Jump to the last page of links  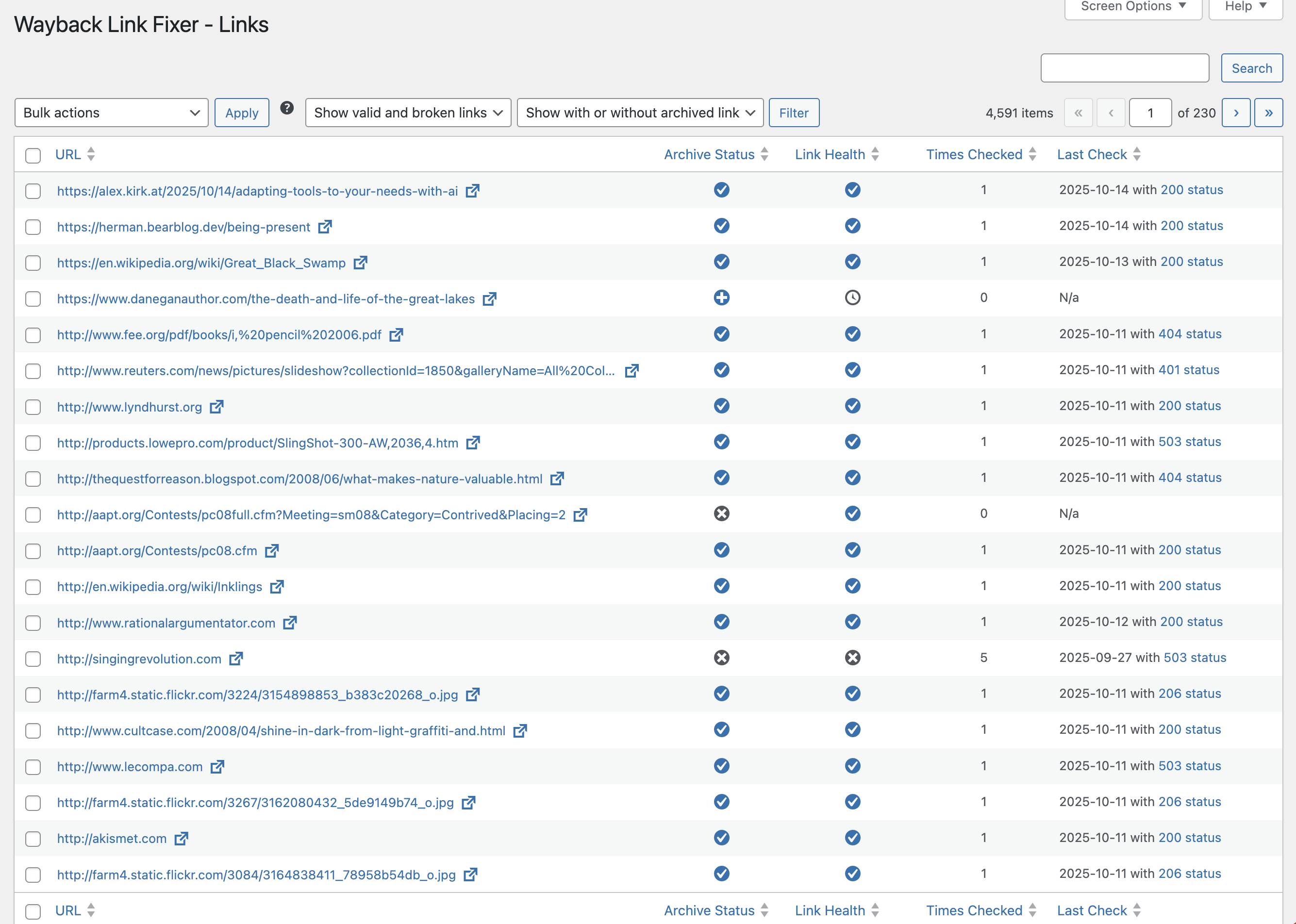pos(1269,113)
